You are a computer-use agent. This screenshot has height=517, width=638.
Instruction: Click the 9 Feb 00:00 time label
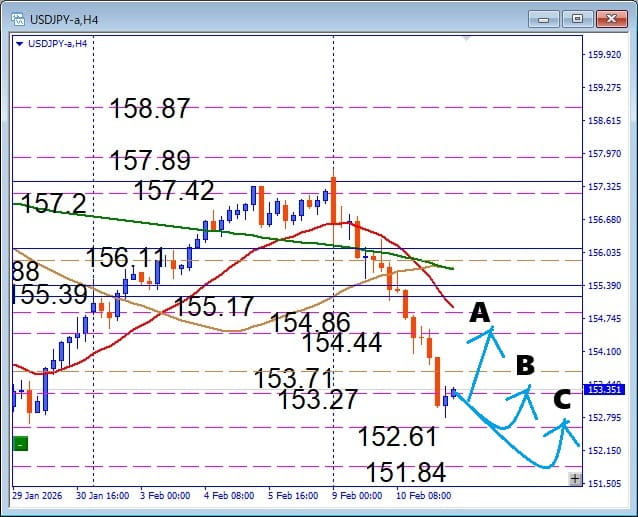pyautogui.click(x=357, y=496)
